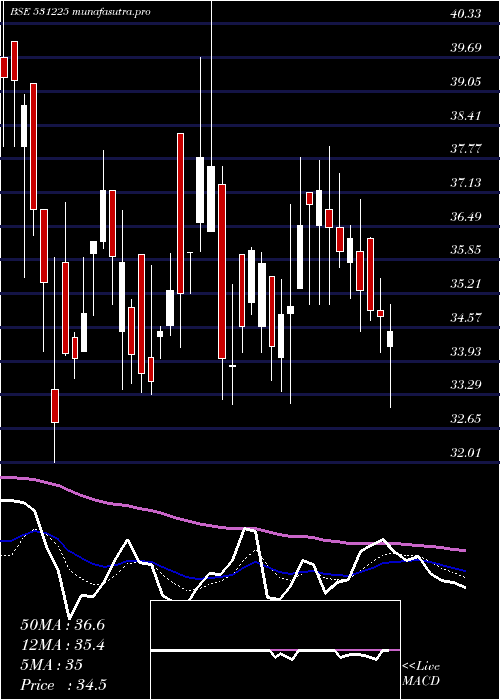The height and width of the screenshot is (700, 500).
Task: Click the 50MA : 36.6 legend text
Action: tap(63, 625)
